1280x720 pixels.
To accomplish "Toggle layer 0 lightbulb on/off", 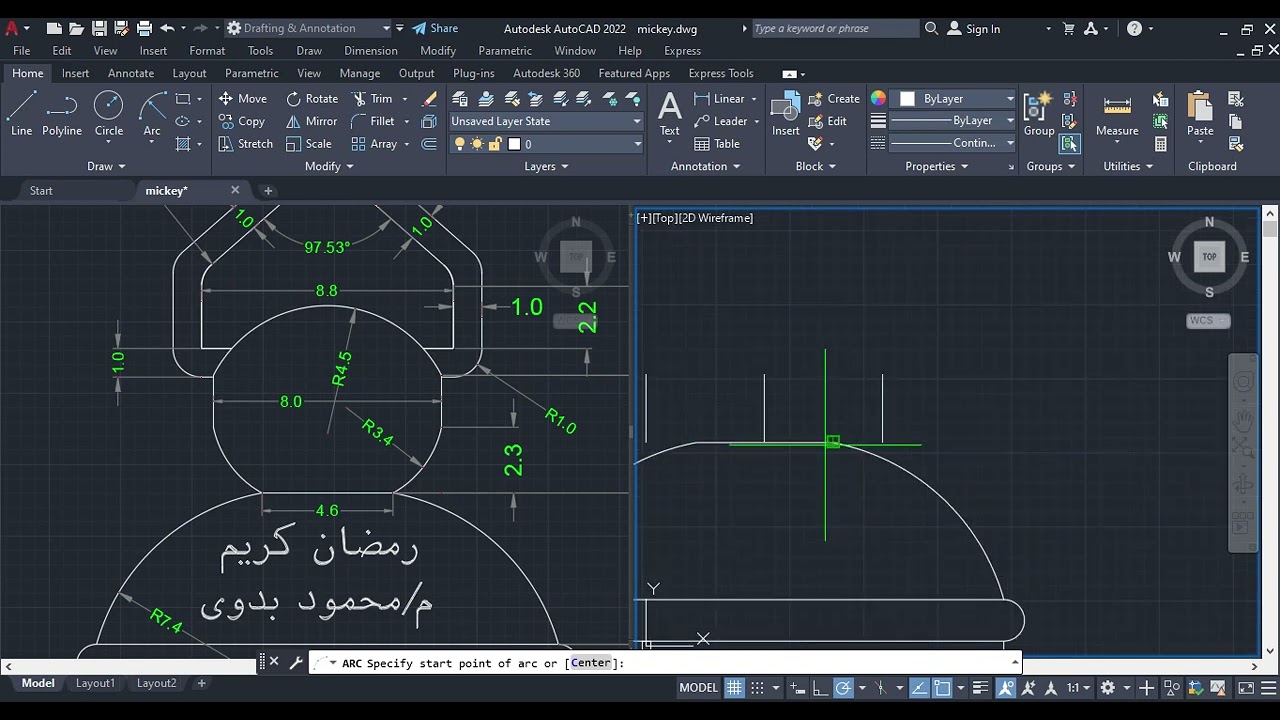I will click(460, 144).
